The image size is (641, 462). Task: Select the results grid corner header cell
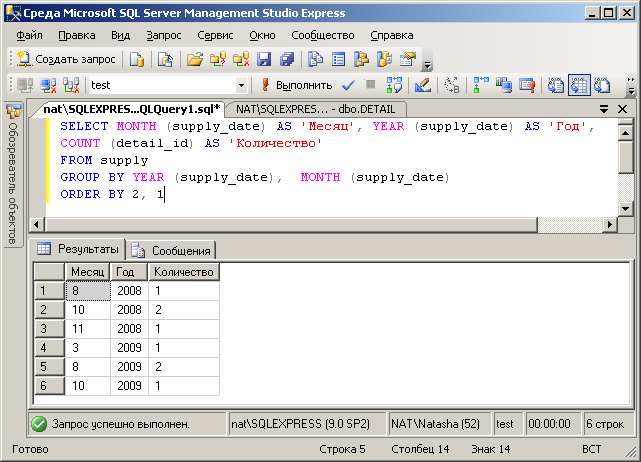[49, 272]
